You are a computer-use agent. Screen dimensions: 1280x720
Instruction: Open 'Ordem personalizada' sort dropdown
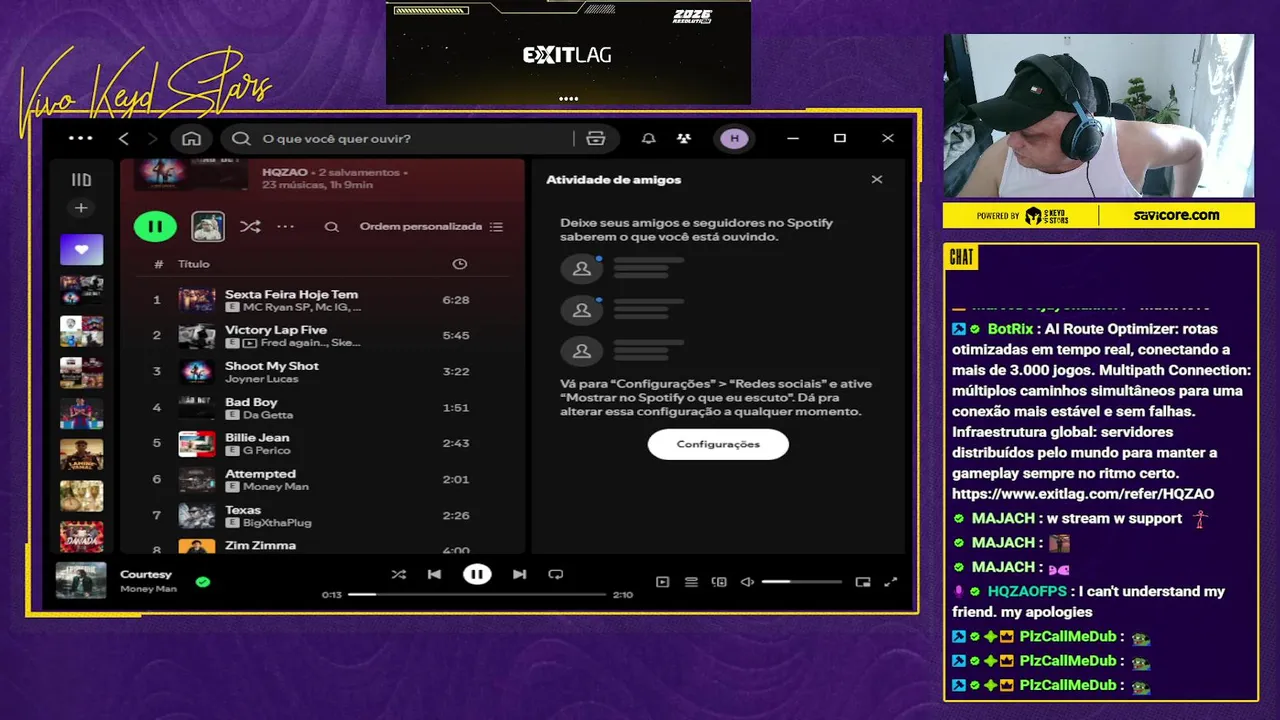pos(431,227)
